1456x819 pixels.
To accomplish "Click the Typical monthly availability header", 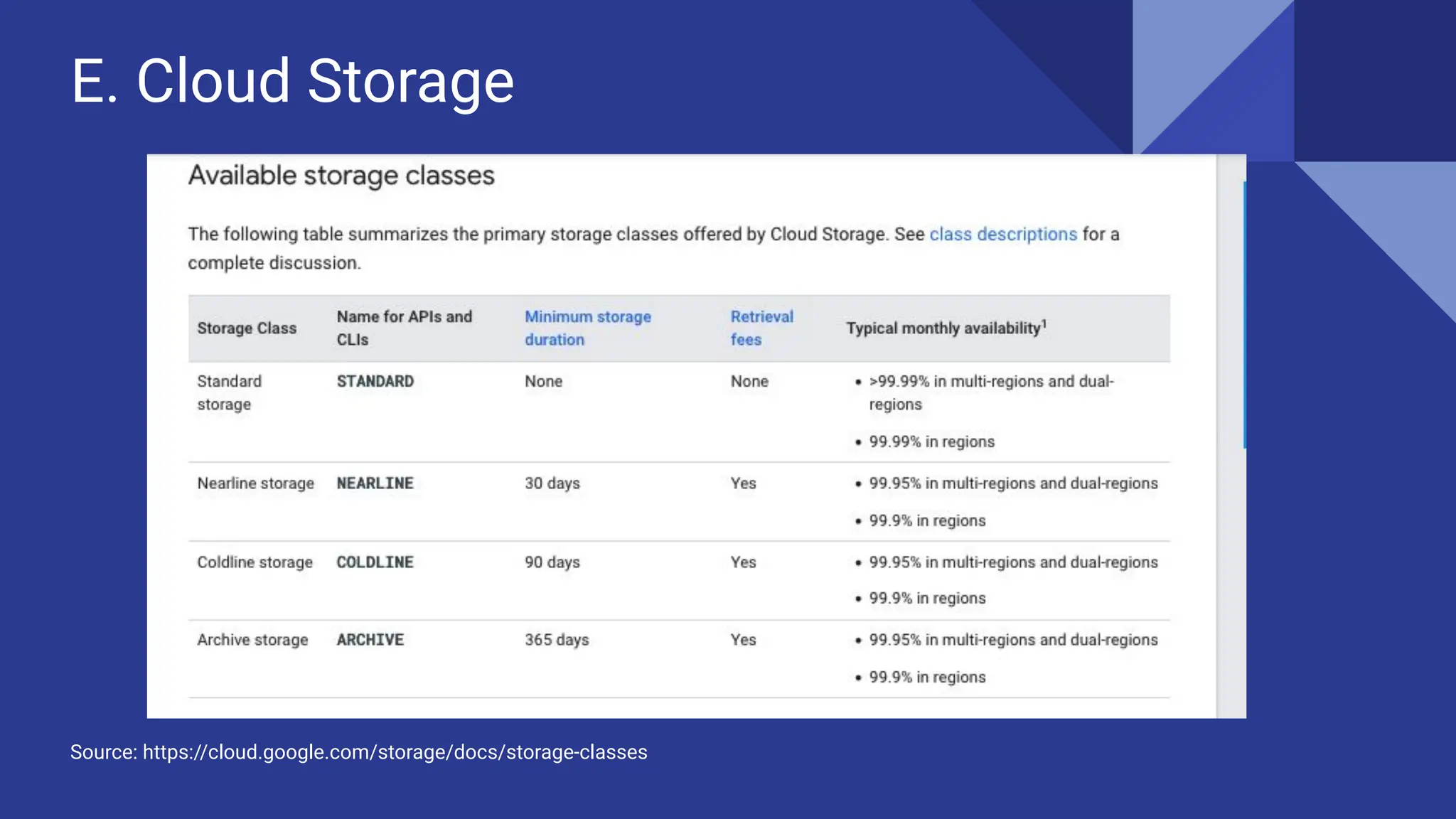I will click(946, 328).
